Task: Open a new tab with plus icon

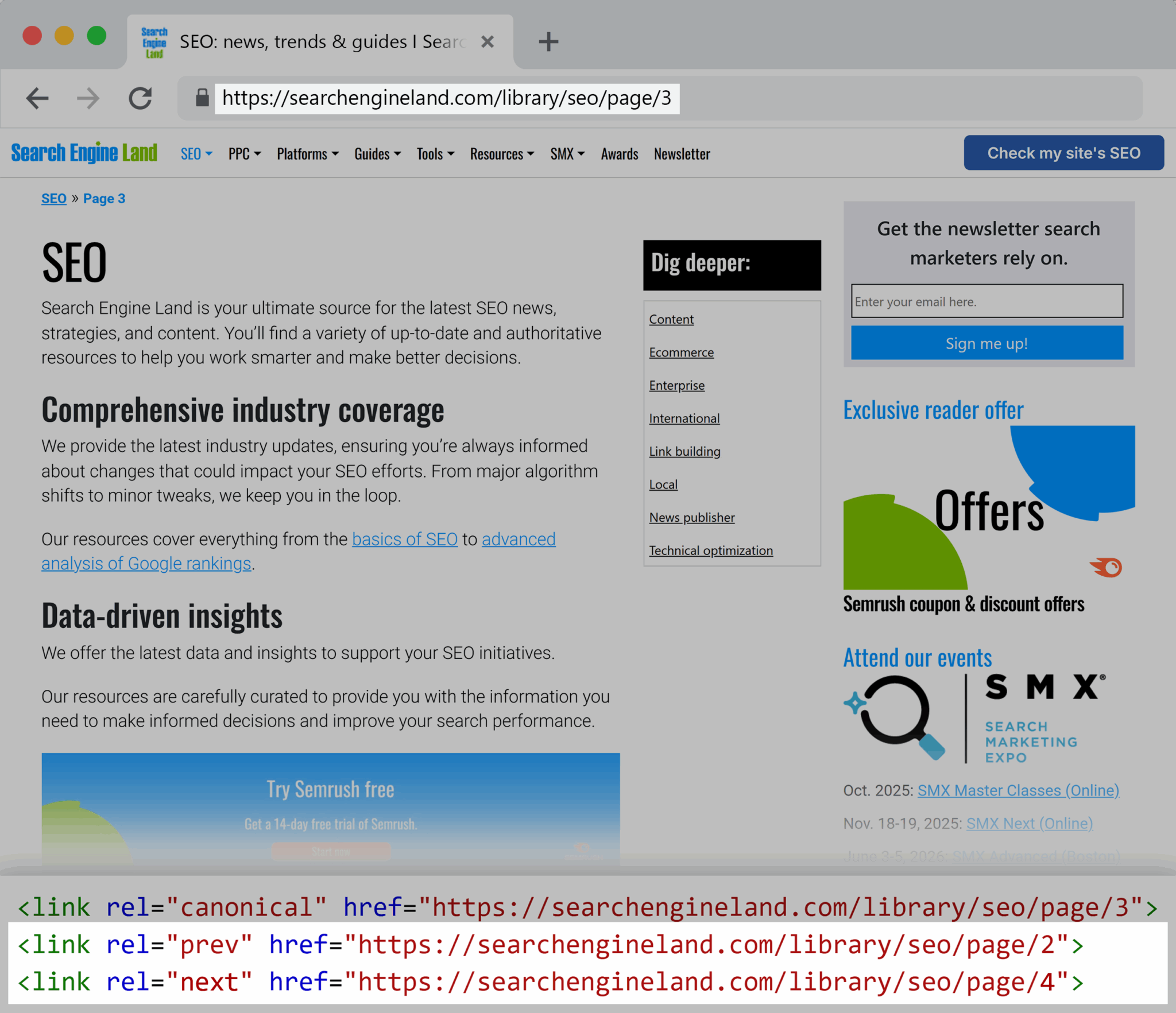Action: 548,41
